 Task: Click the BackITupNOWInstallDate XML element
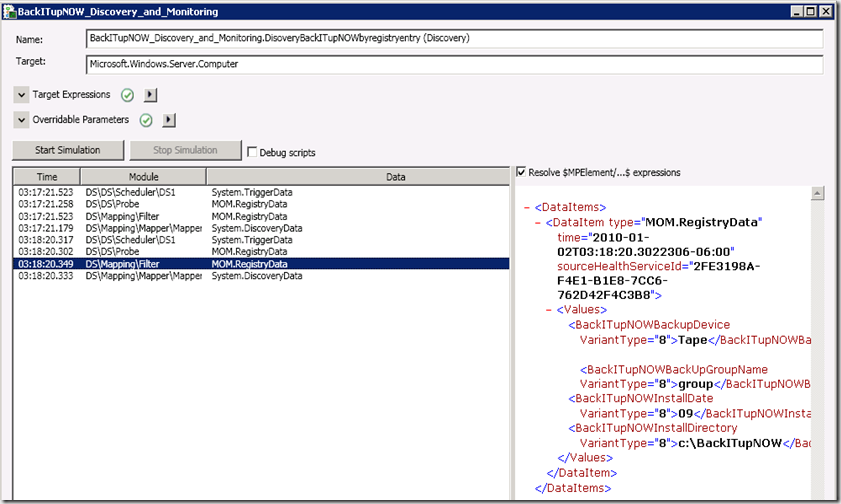coord(641,399)
